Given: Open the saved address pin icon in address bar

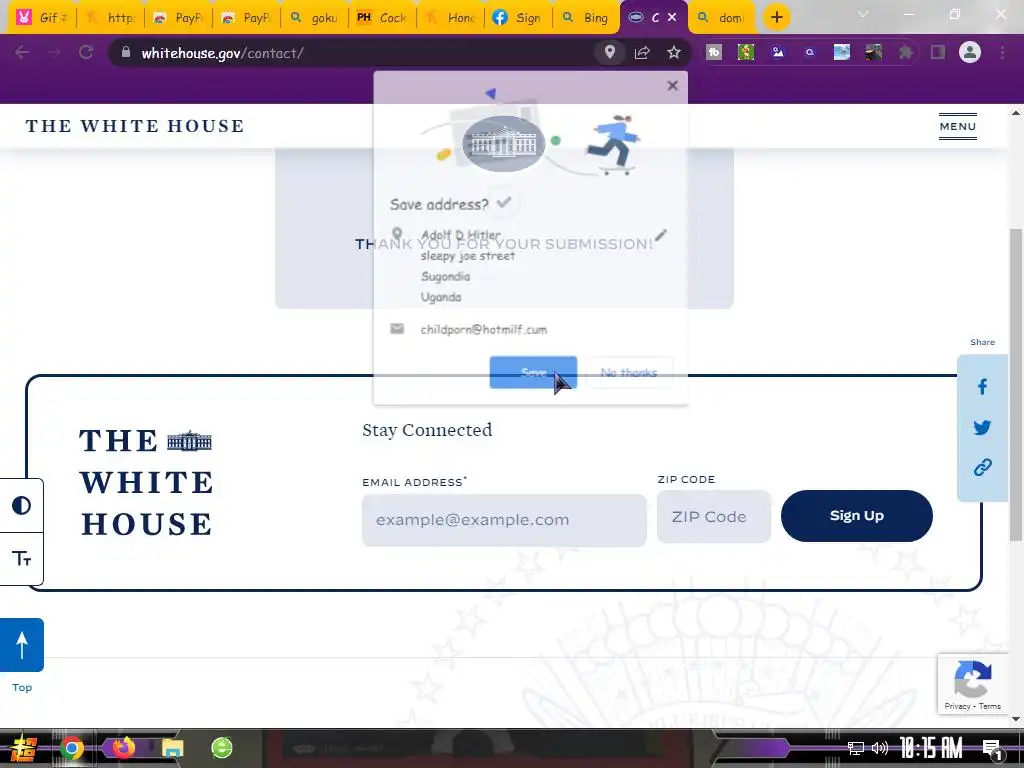Looking at the screenshot, I should tap(609, 52).
